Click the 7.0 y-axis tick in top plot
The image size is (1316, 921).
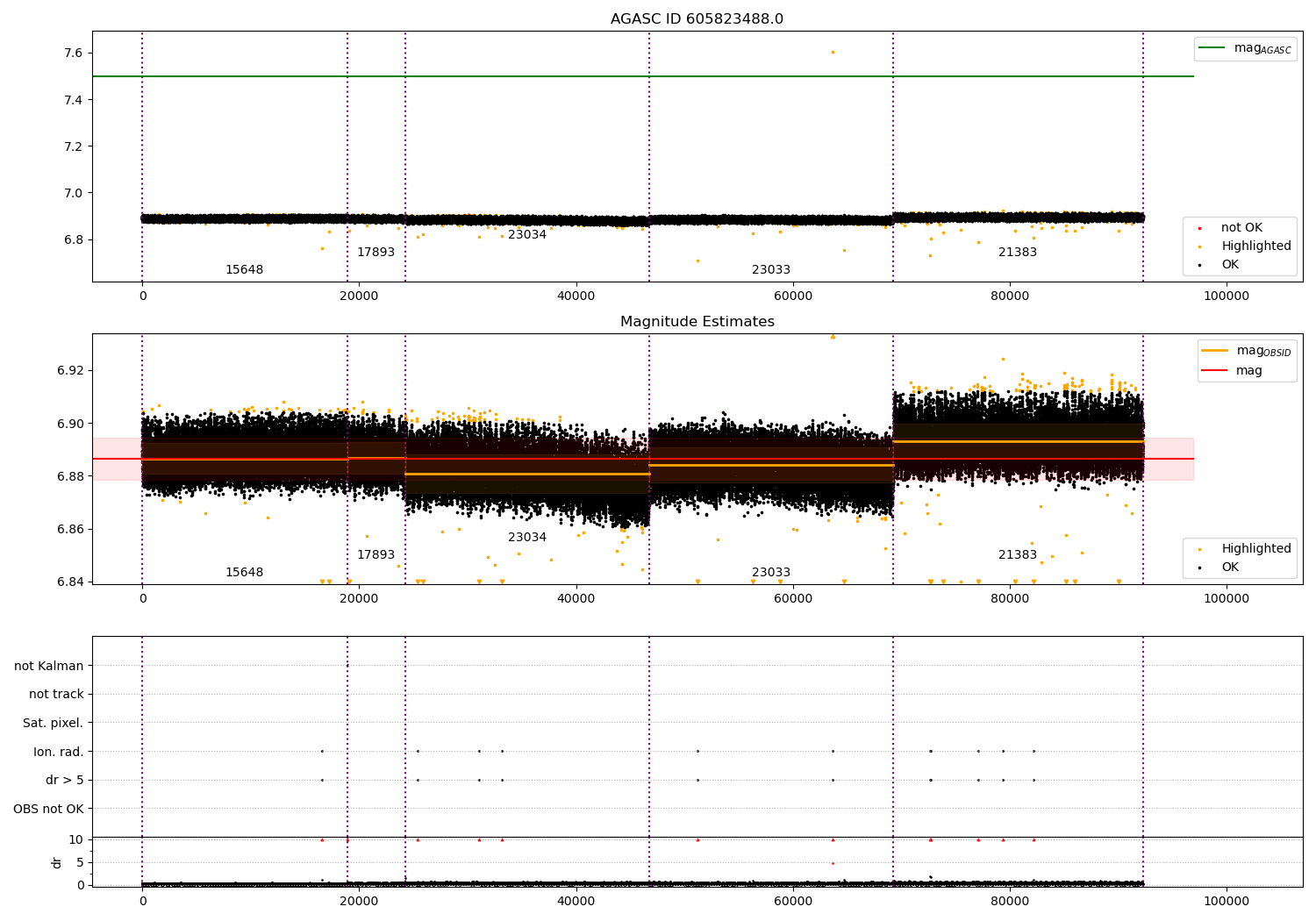tap(73, 193)
